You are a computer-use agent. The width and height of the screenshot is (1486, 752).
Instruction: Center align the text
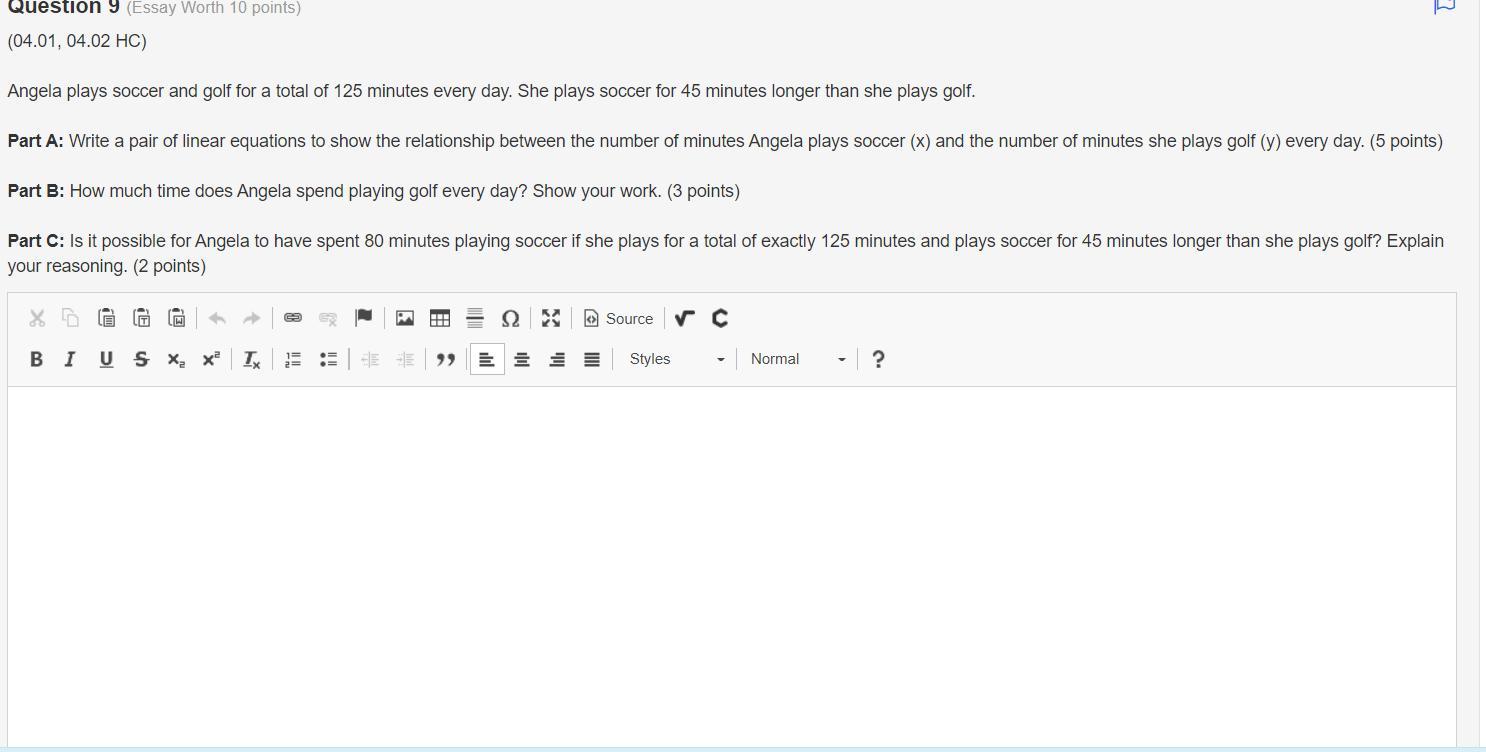(x=522, y=359)
